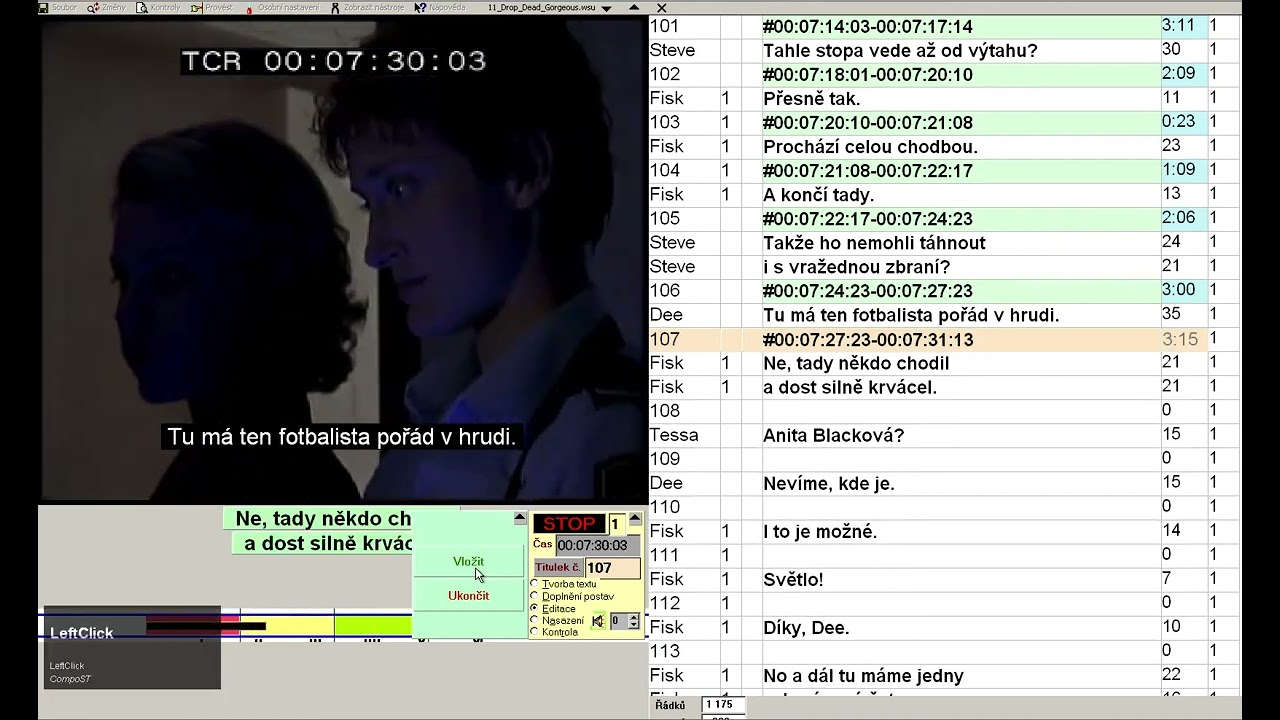Click the Ukončit button
The height and width of the screenshot is (720, 1280).
468,595
